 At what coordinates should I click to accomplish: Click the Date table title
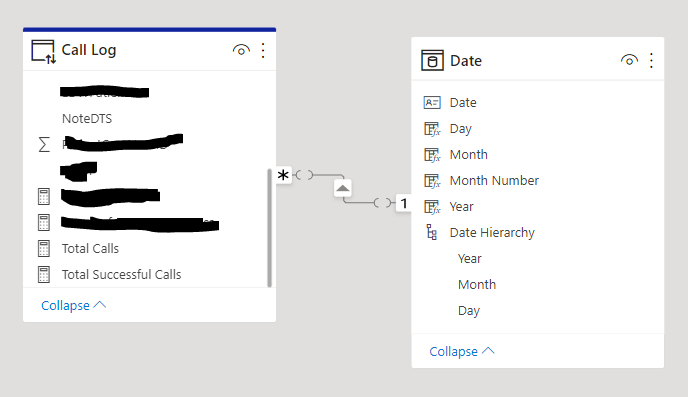point(466,61)
